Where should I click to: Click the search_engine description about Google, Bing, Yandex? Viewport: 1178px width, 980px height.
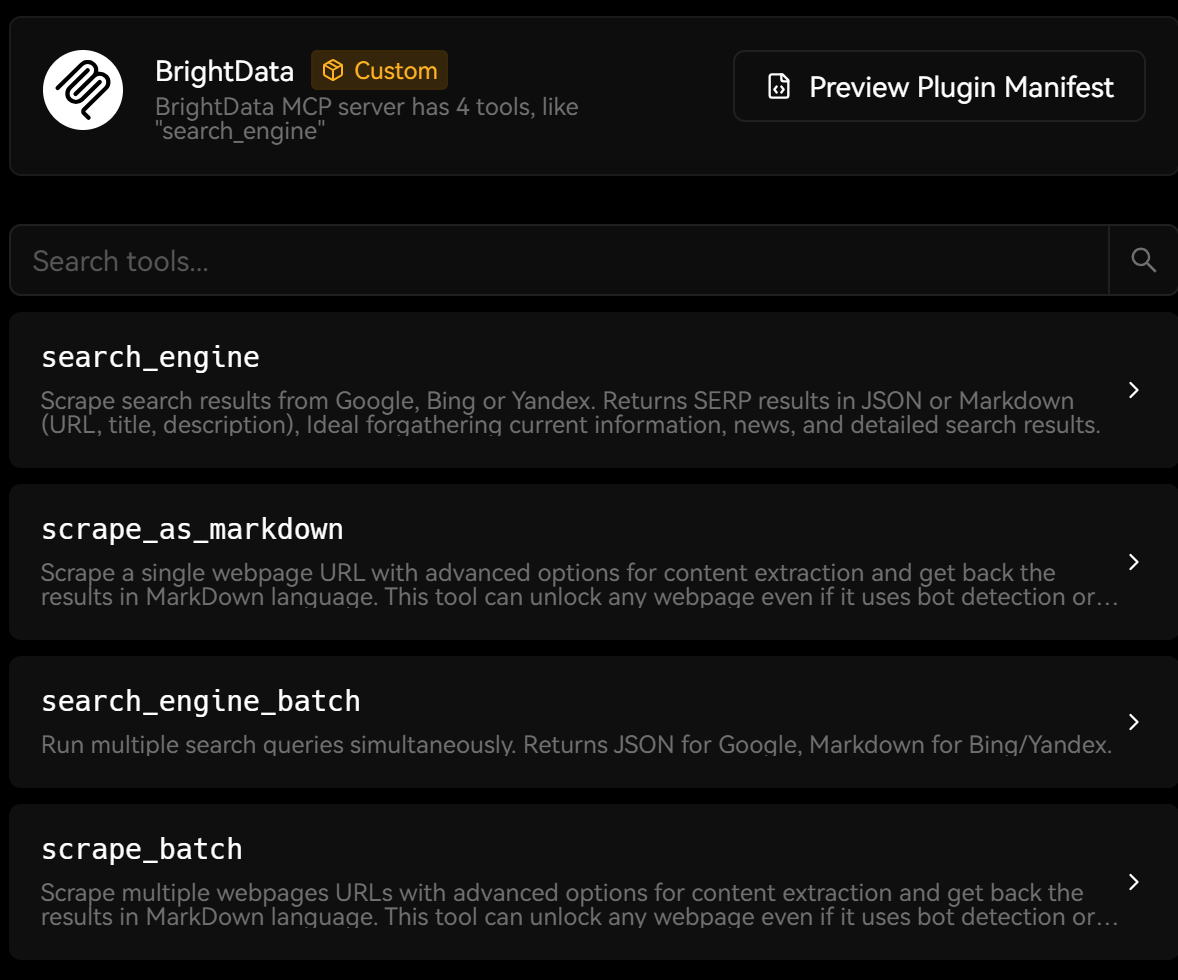tap(570, 413)
